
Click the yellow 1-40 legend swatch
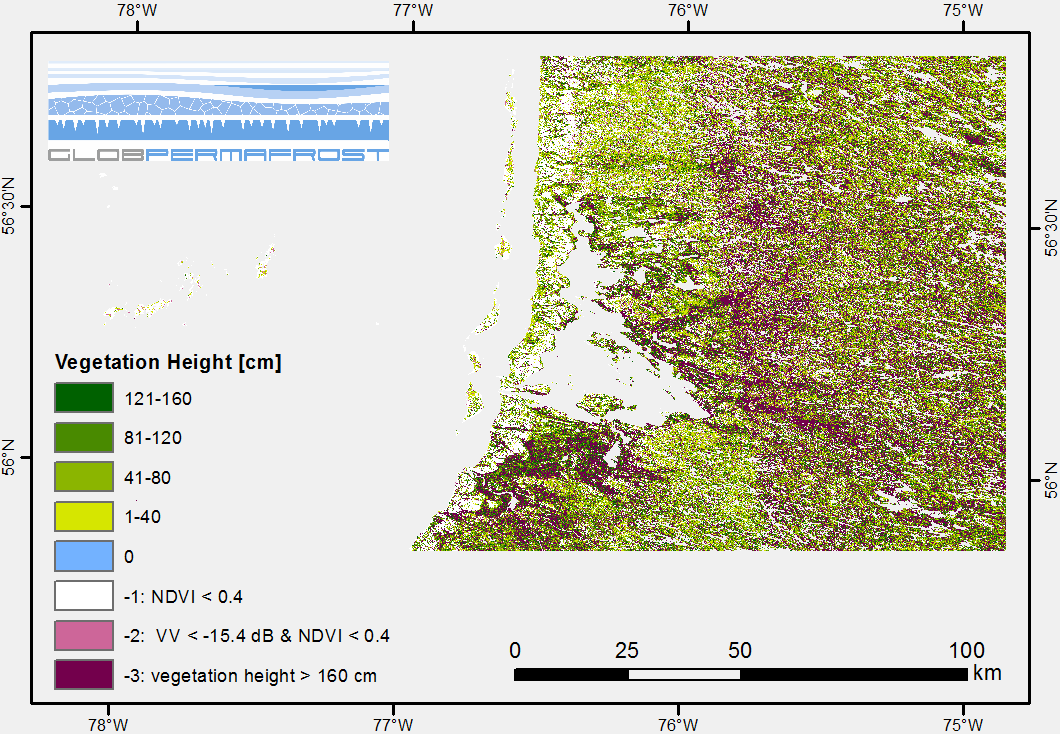pos(84,516)
